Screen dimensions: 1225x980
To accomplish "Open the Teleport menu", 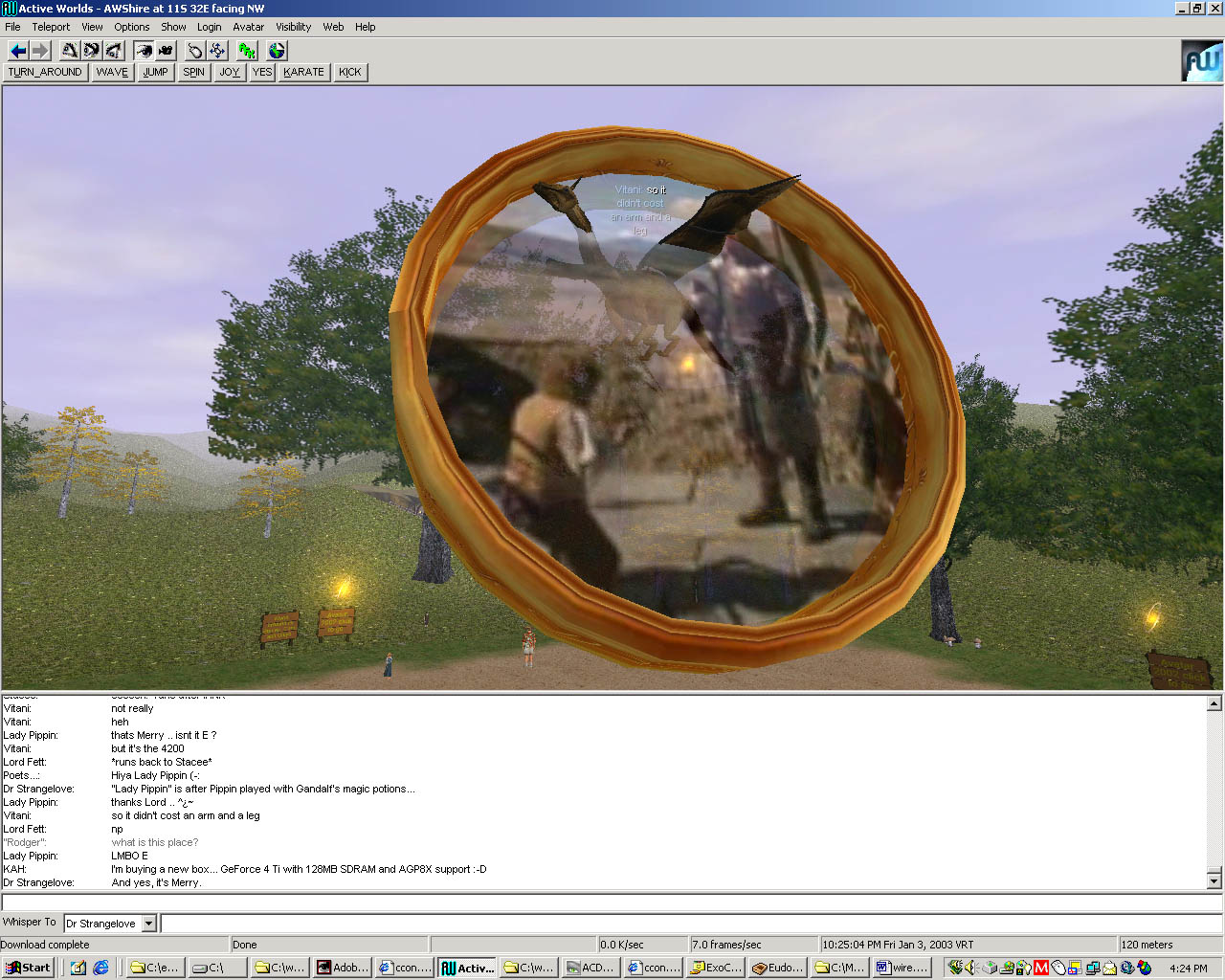I will (x=51, y=27).
